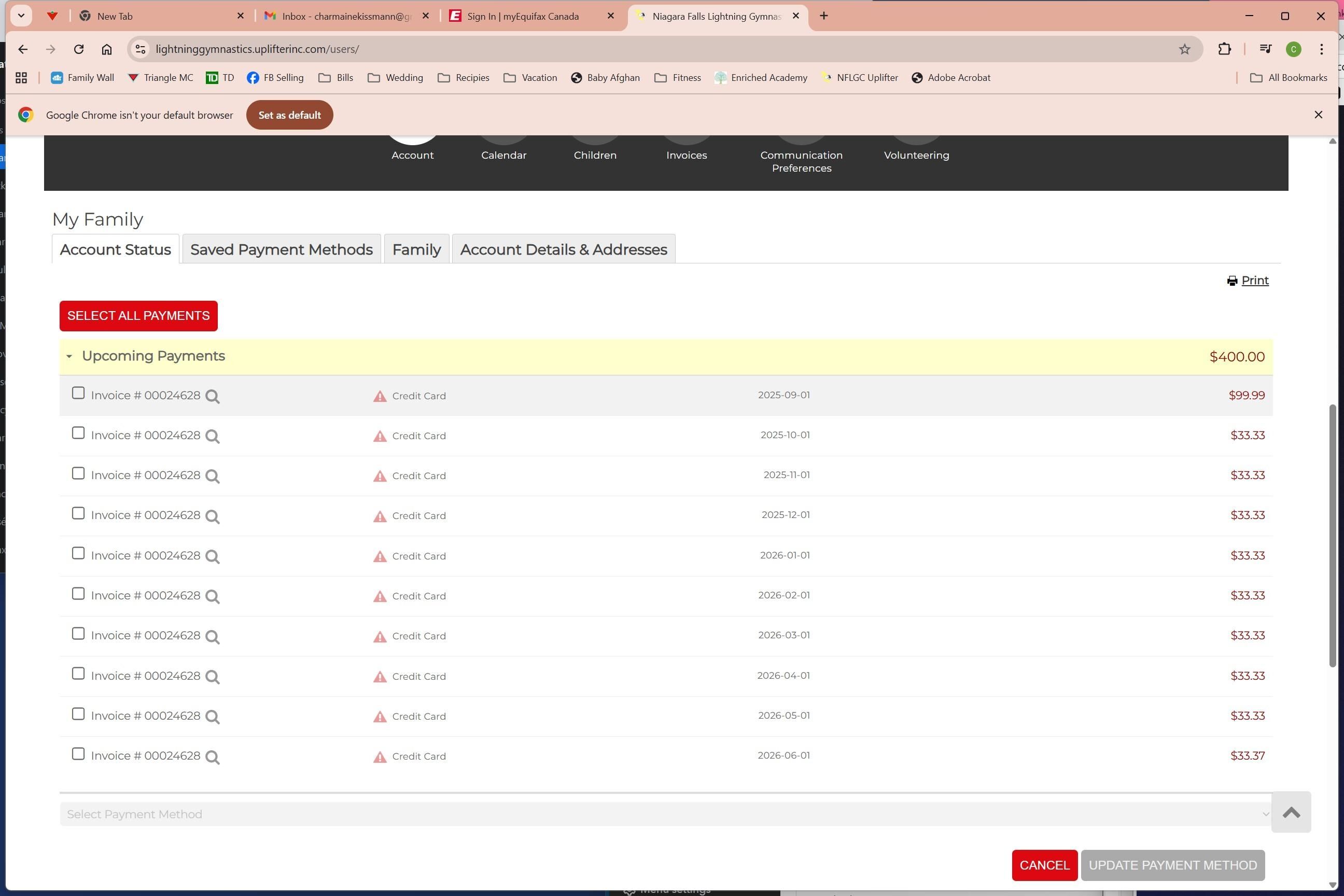Collapse the Upcoming Payments section
Viewport: 1344px width, 896px height.
69,356
